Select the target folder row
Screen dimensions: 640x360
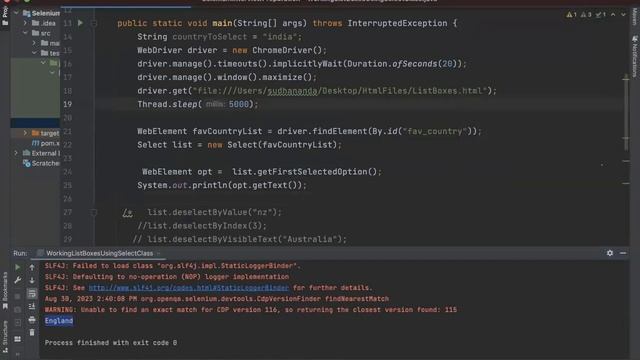point(35,133)
